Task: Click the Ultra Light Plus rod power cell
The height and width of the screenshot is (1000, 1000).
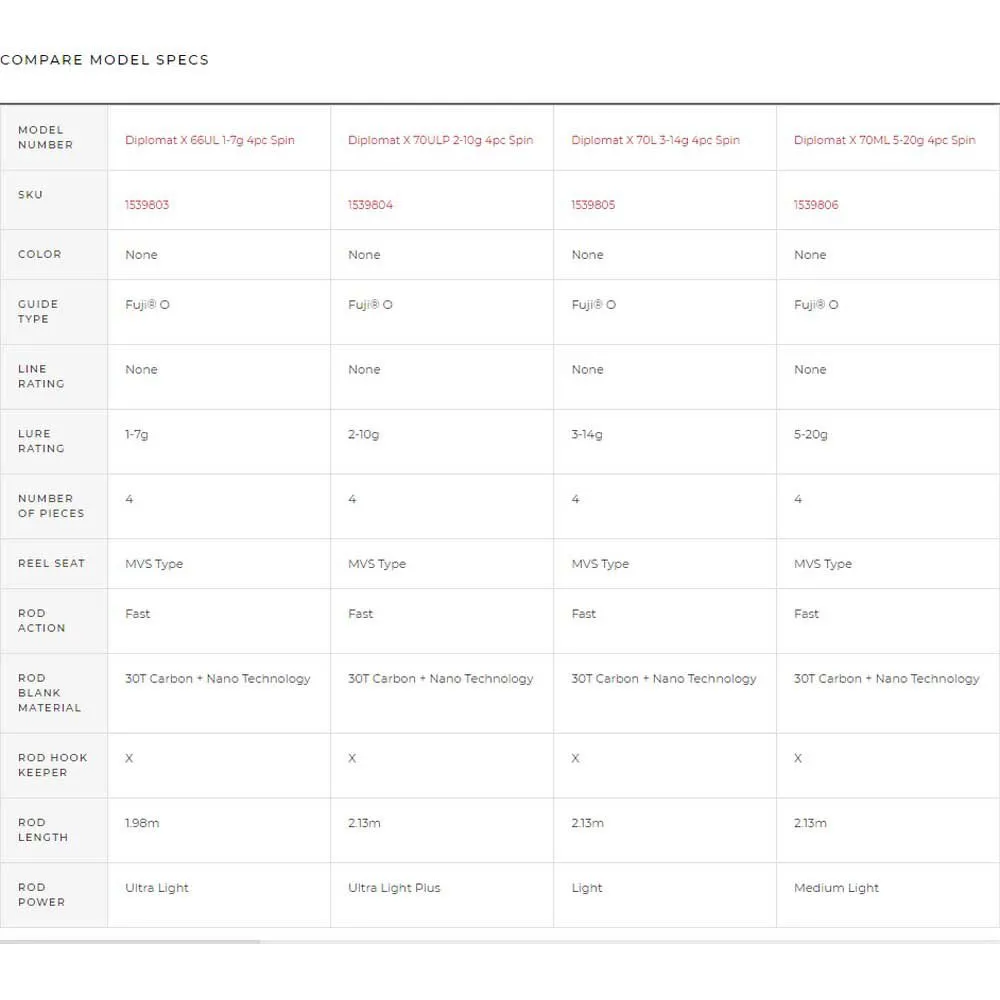Action: point(394,888)
